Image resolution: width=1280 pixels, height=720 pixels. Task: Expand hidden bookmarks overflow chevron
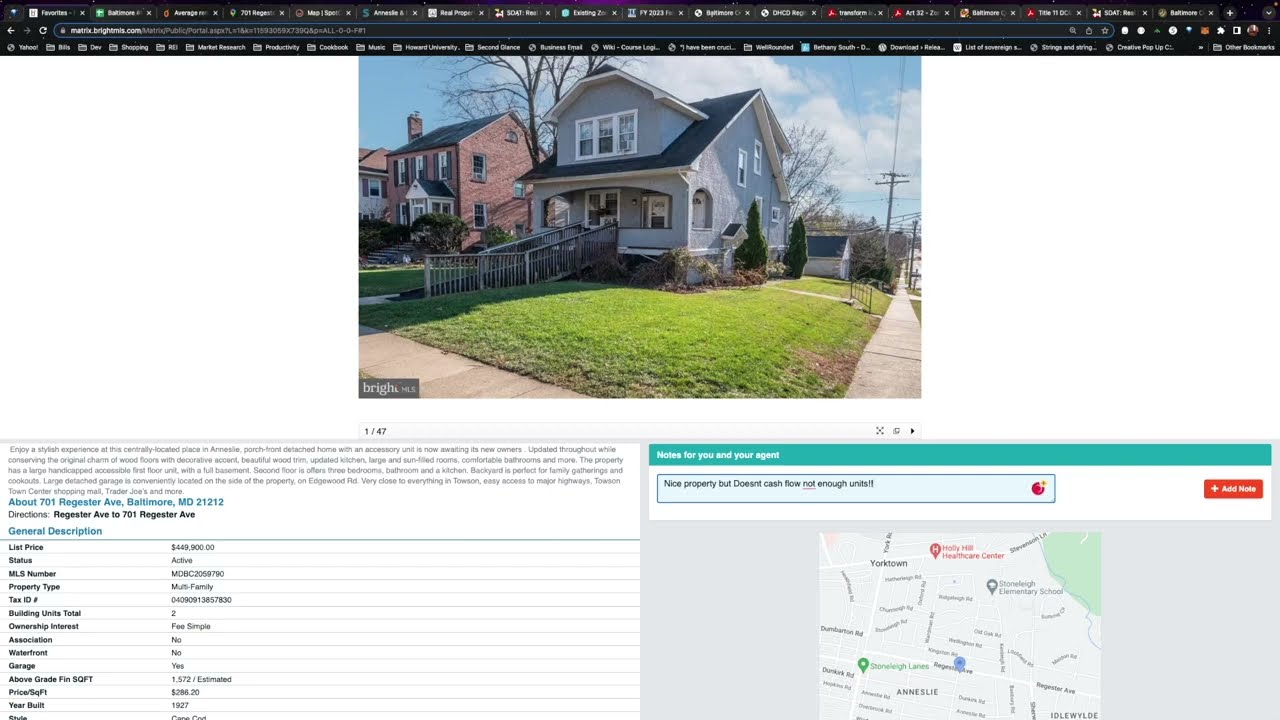pyautogui.click(x=1199, y=47)
